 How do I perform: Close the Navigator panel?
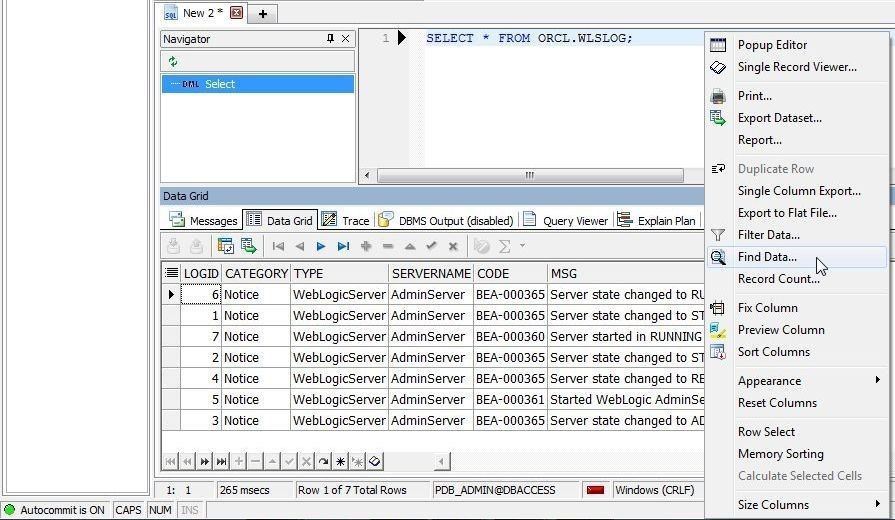tap(345, 39)
